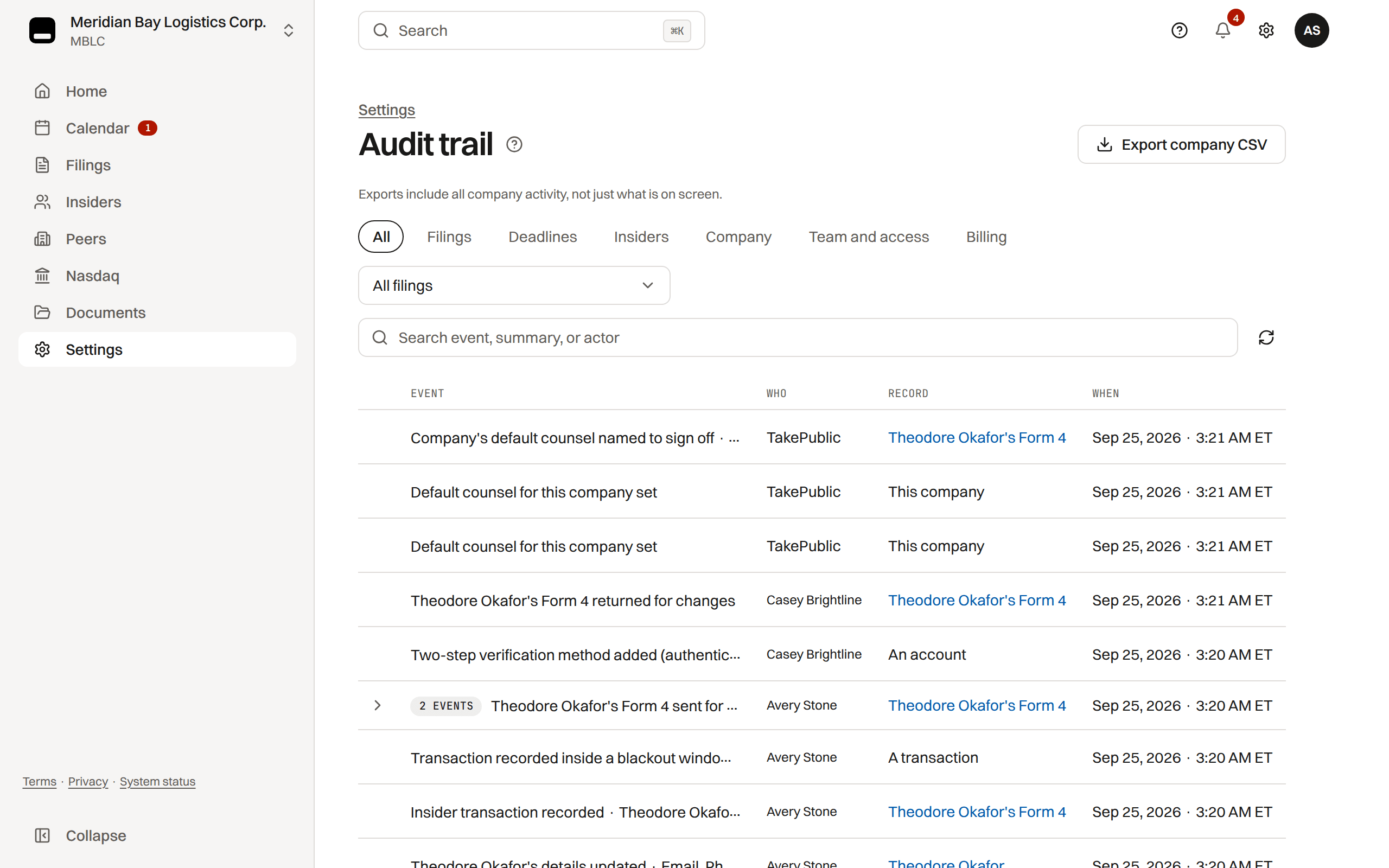Click Export company CSV button
Viewport: 1389px width, 868px height.
1181,145
